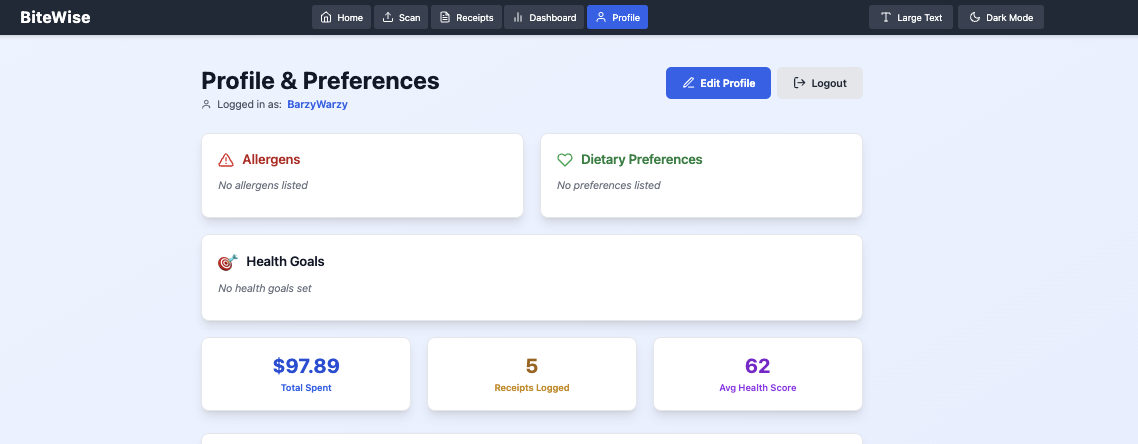Click the Edit Profile button
This screenshot has width=1138, height=444.
pos(719,83)
